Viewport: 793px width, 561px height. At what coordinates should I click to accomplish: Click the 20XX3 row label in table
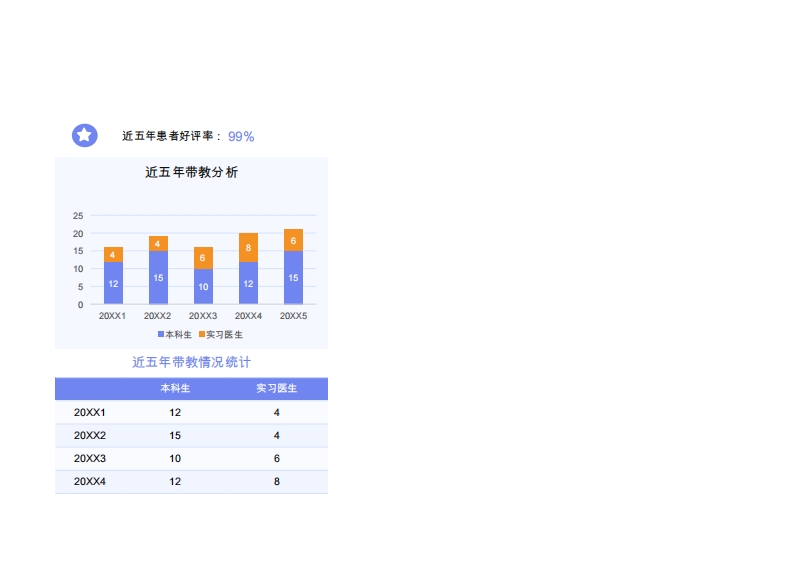90,459
